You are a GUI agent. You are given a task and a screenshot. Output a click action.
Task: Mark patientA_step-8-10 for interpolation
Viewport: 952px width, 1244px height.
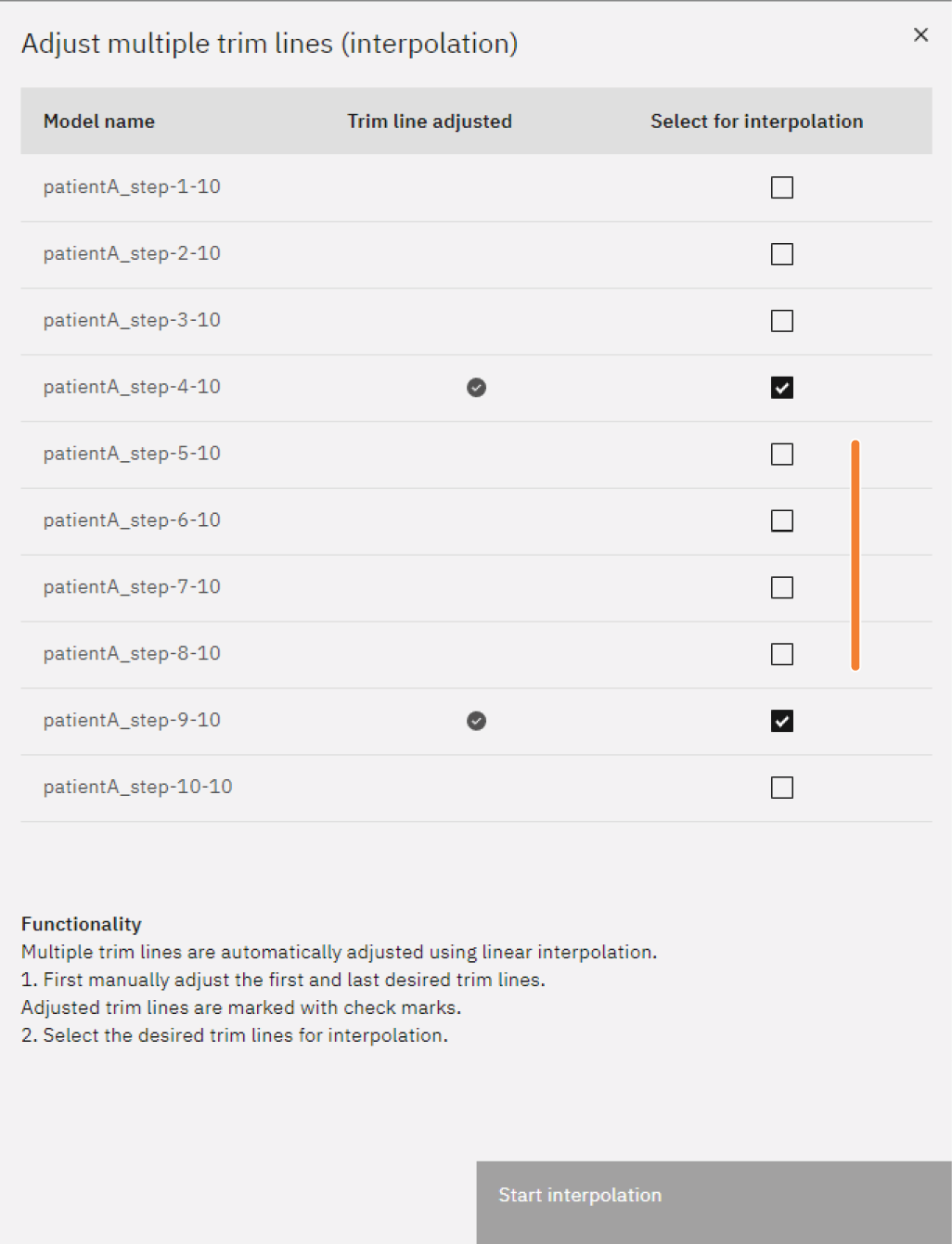[782, 654]
